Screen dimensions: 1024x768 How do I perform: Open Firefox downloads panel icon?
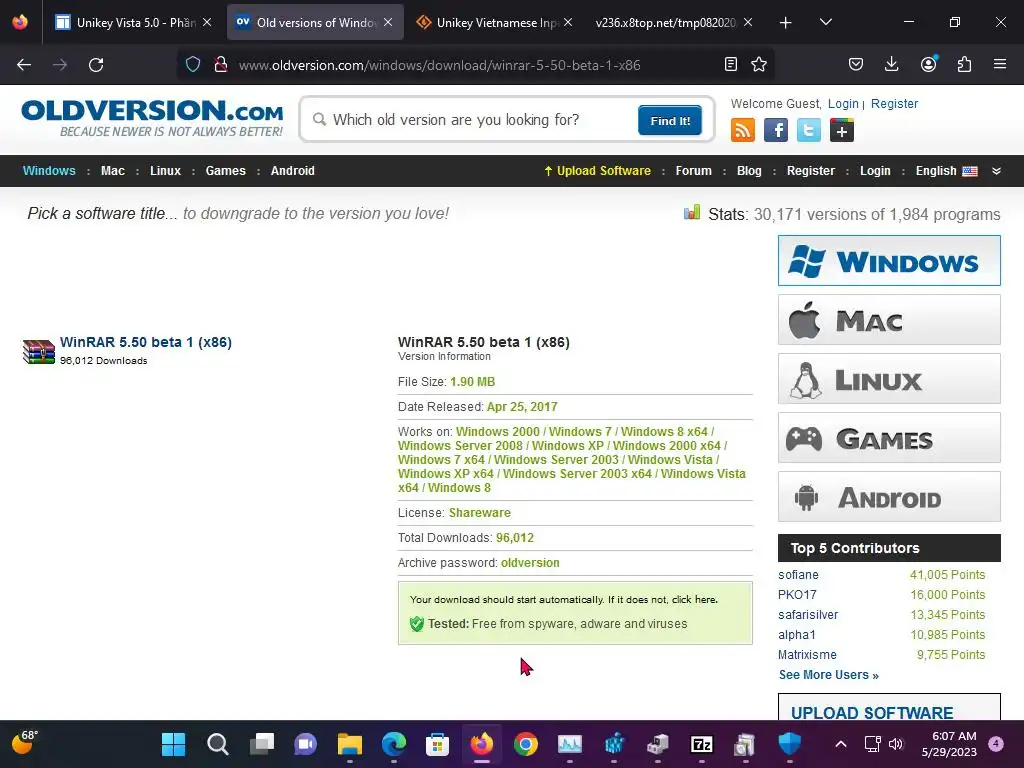point(891,64)
